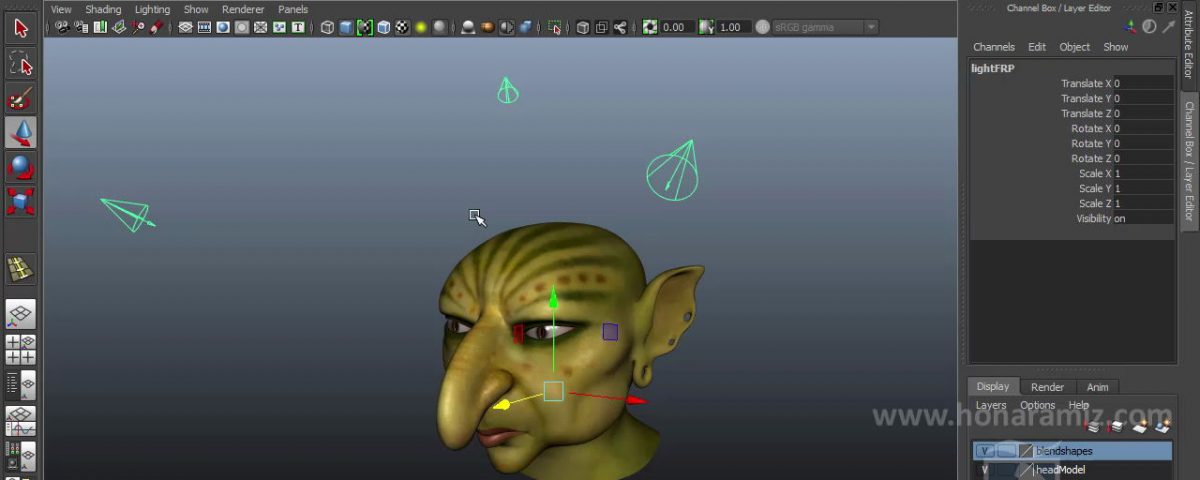The image size is (1200, 480).
Task: Toggle the shadows grey sphere icon
Action: 438,27
